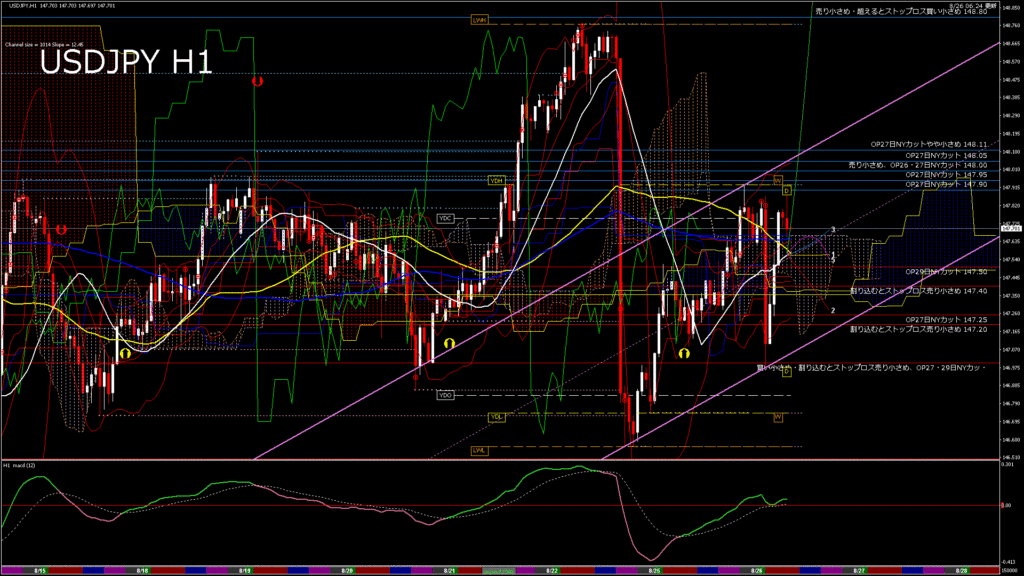1024x576 pixels.
Task: Select the H1 macd (12) indicator label
Action: pyautogui.click(x=22, y=466)
